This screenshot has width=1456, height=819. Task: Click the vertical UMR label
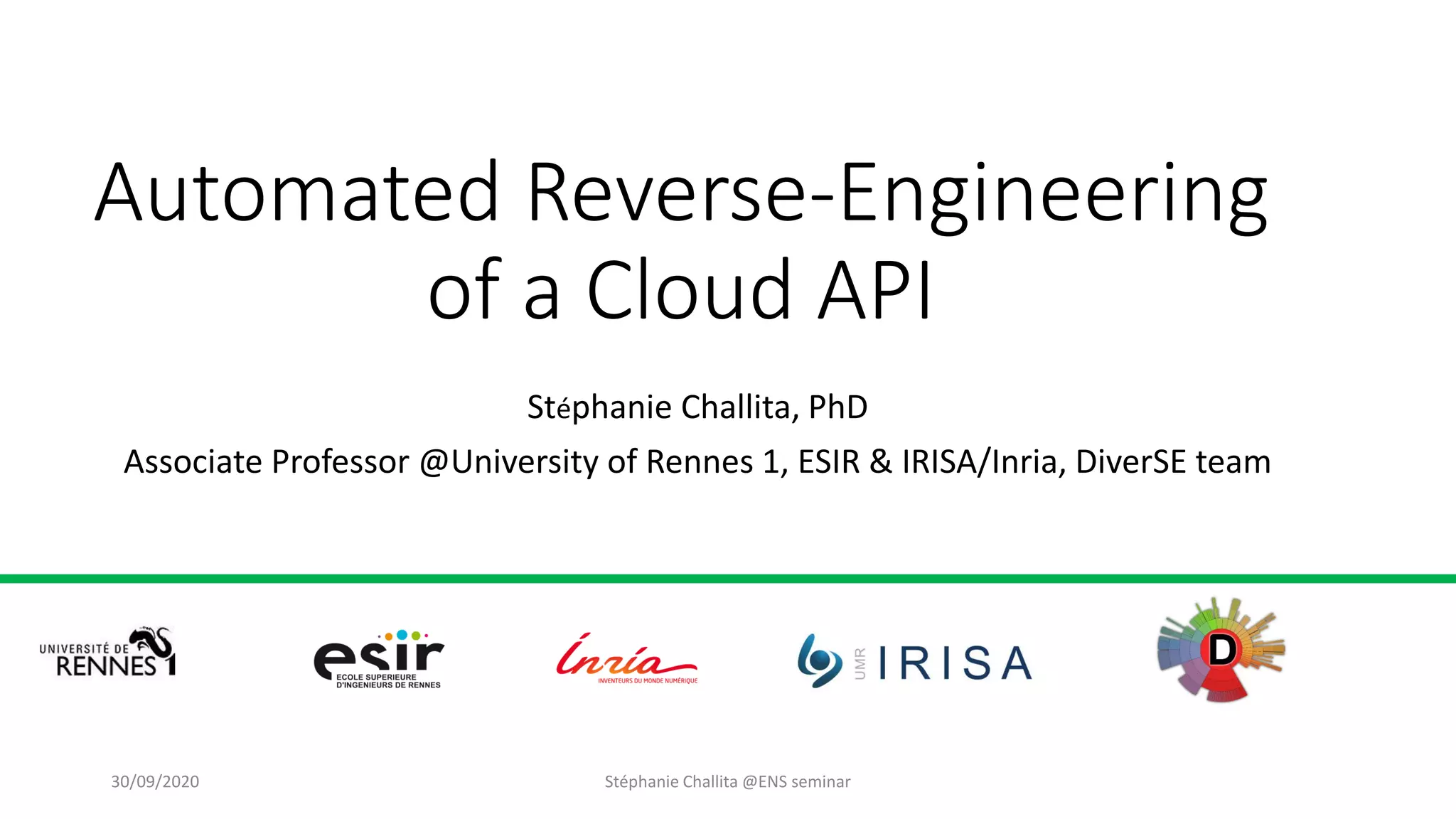[x=860, y=663]
